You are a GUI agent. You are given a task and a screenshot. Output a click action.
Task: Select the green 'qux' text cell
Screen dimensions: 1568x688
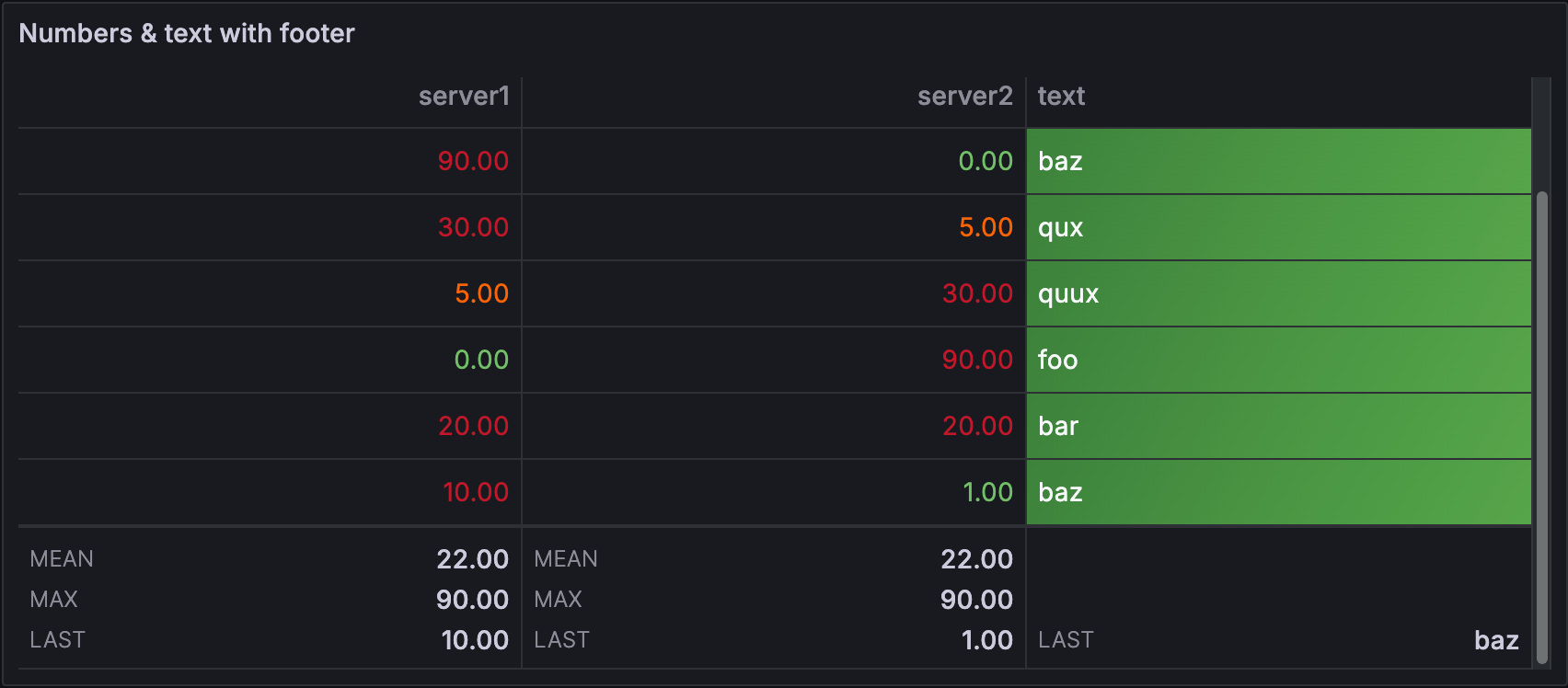[1061, 228]
